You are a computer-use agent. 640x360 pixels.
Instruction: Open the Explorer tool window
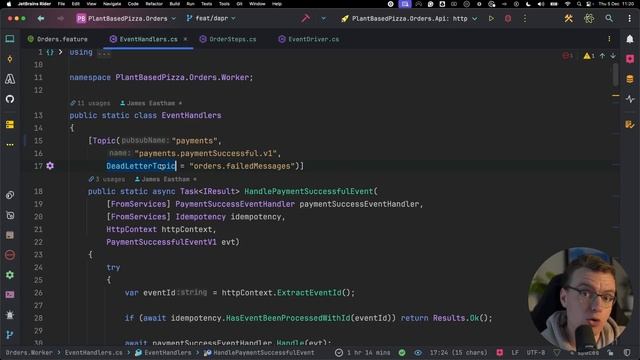pyautogui.click(x=10, y=39)
